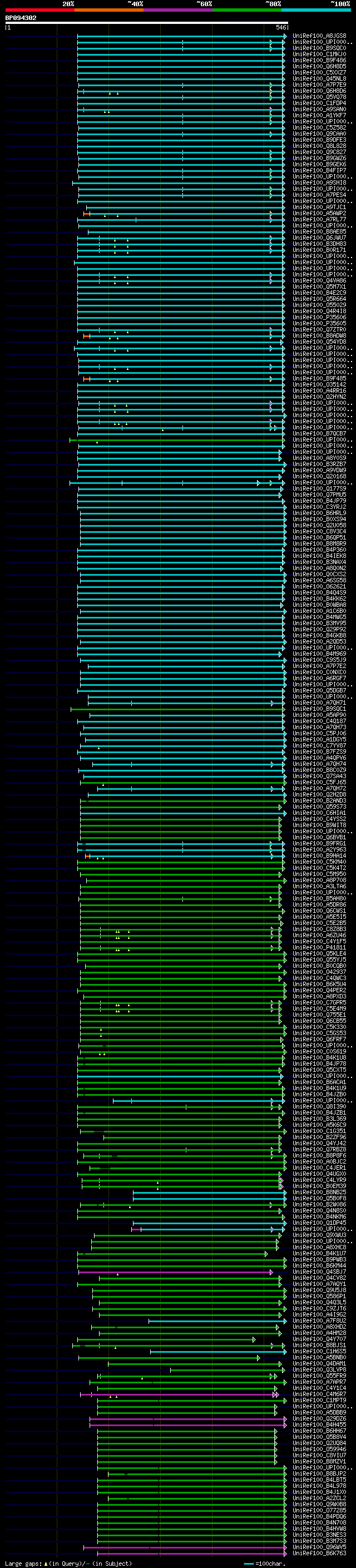Open the UniRef100_Q96WV5 label
The height and width of the screenshot is (1568, 356).
coord(319,1547)
